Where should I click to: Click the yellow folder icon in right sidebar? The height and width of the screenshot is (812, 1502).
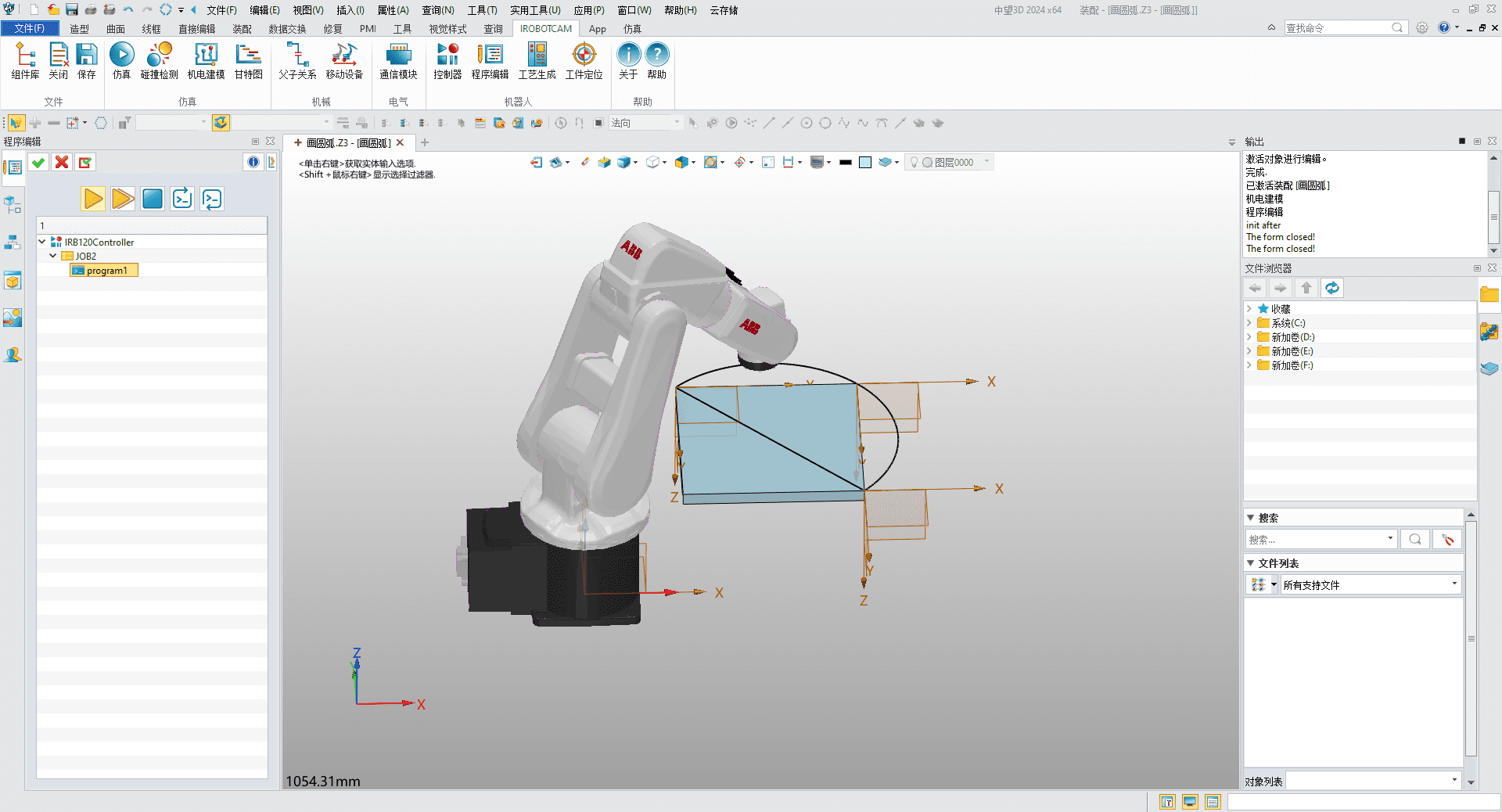pos(1489,295)
